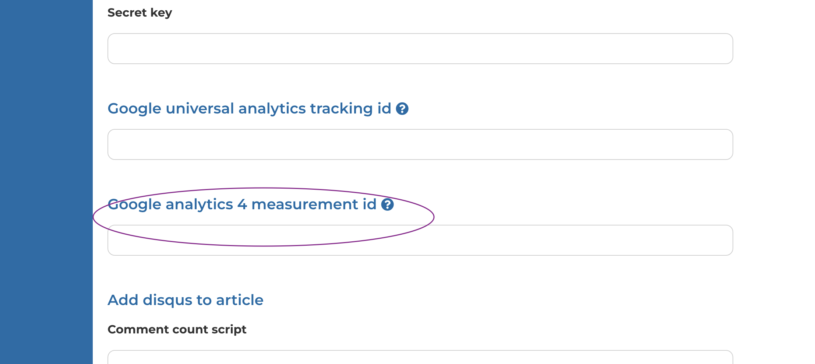
Task: Select the analytics 4 measurement id field
Action: click(x=420, y=240)
